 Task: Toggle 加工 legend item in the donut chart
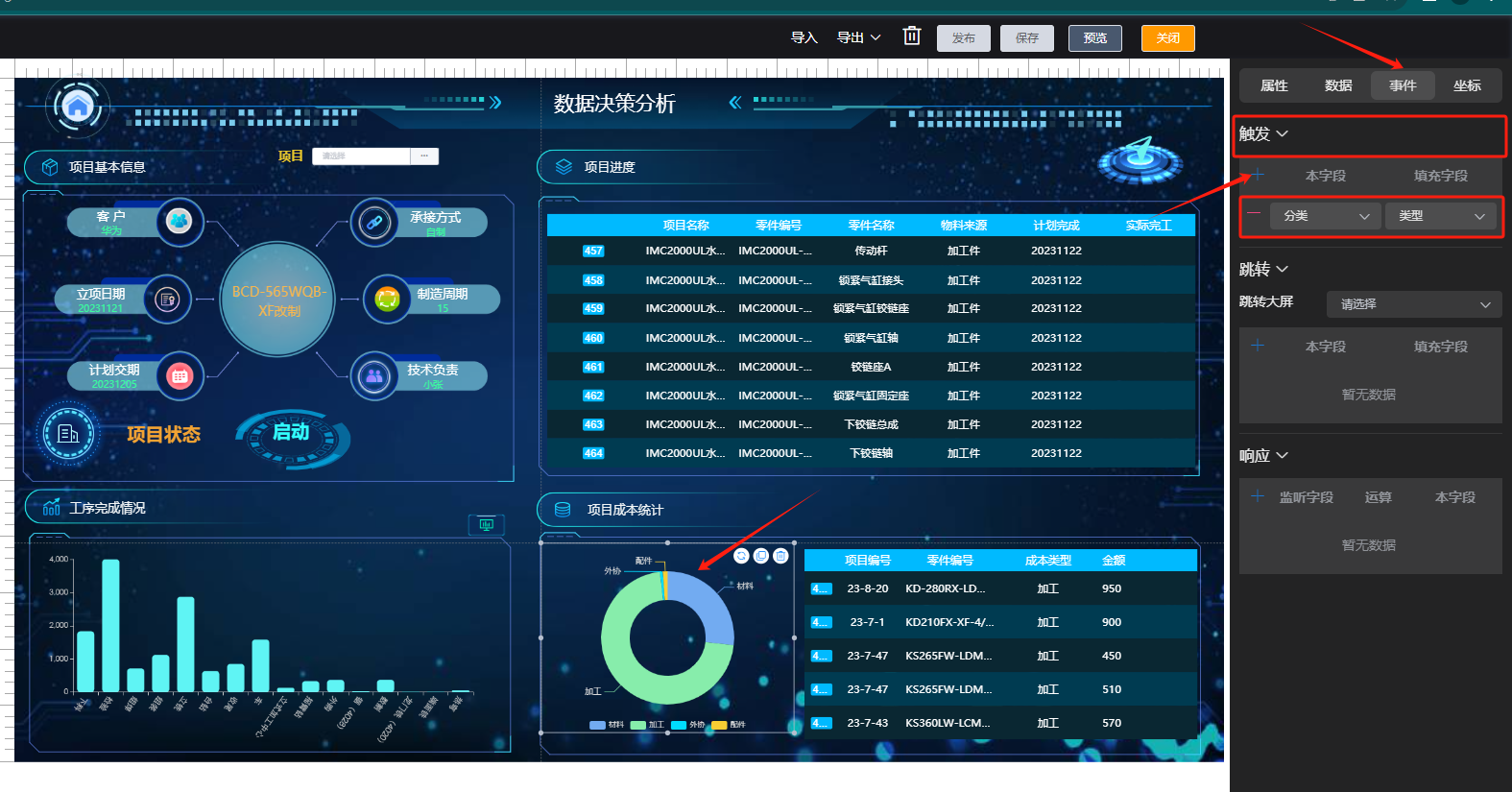648,725
